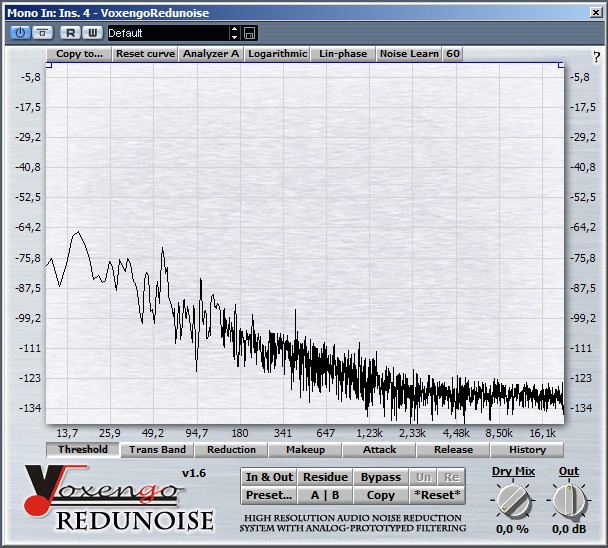Toggle the plugin power button
The image size is (608, 548).
20,33
